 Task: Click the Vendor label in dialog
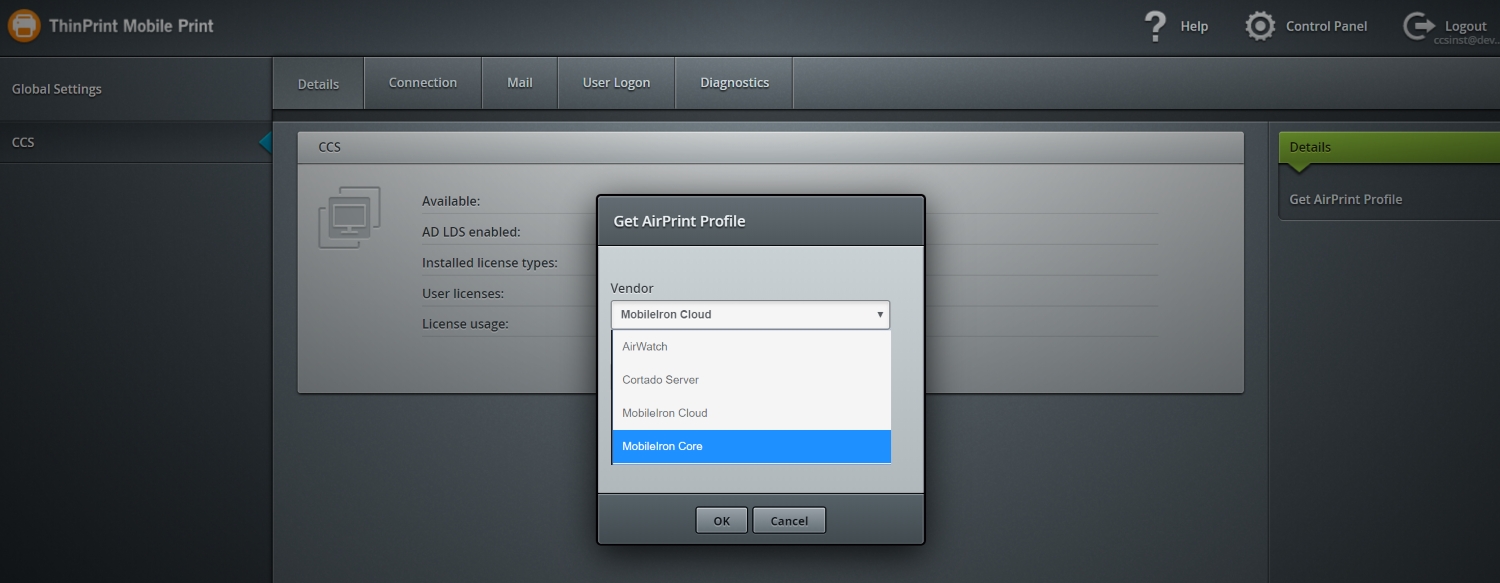(632, 288)
